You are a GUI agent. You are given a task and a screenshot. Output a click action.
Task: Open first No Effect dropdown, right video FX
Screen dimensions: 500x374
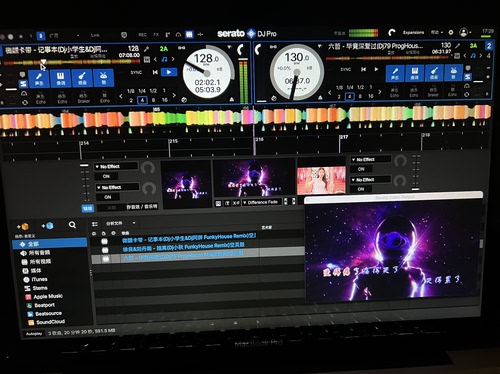click(x=370, y=160)
